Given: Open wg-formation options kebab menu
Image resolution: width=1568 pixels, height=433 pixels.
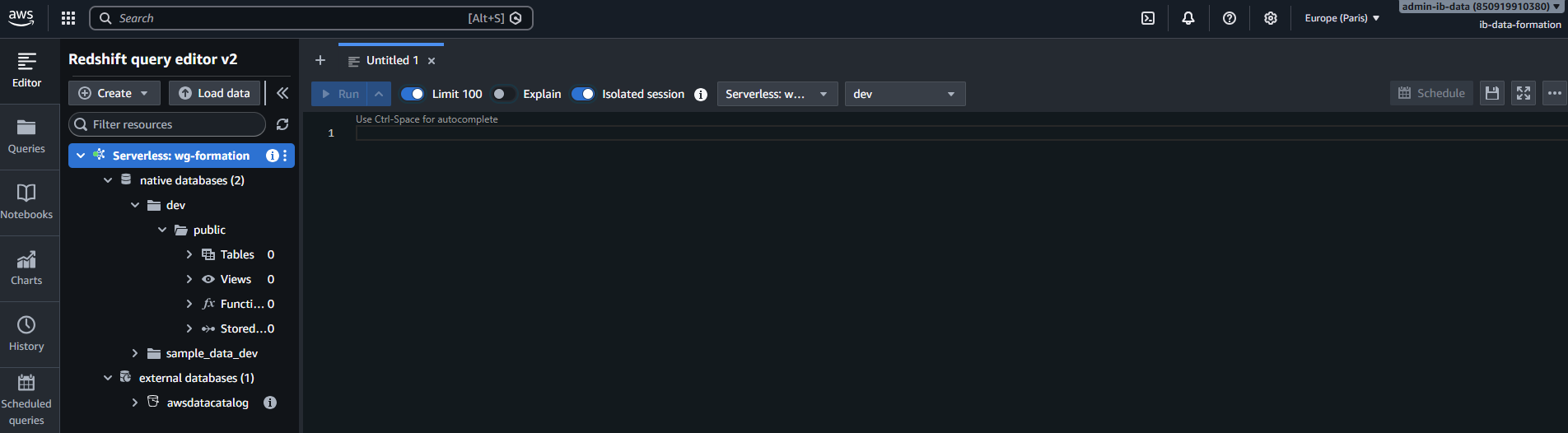Looking at the screenshot, I should point(285,156).
